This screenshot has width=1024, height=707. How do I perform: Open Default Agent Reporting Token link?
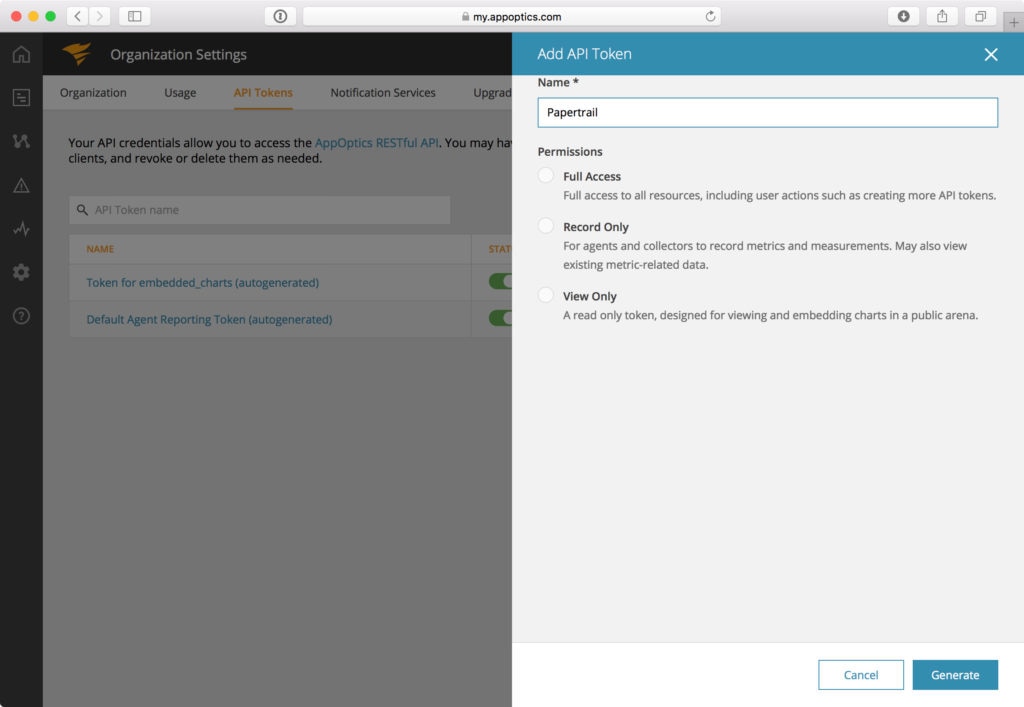pos(209,319)
